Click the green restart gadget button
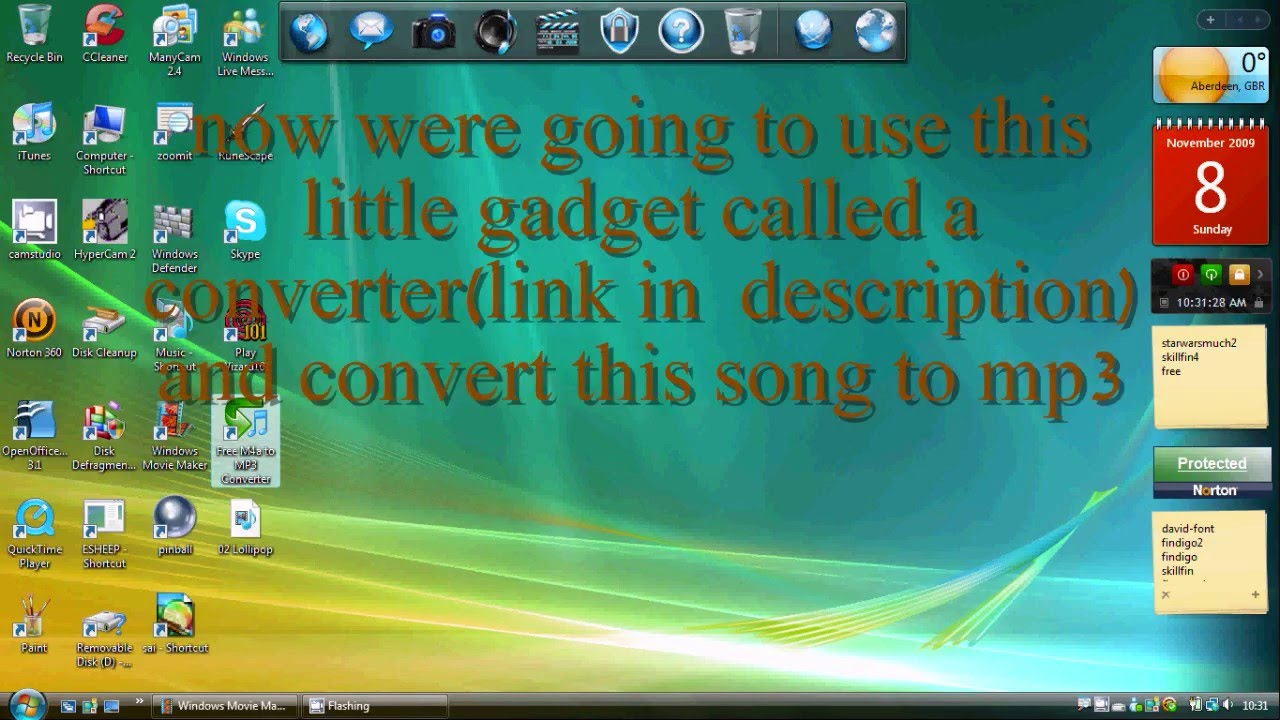This screenshot has width=1280, height=720. pyautogui.click(x=1211, y=274)
